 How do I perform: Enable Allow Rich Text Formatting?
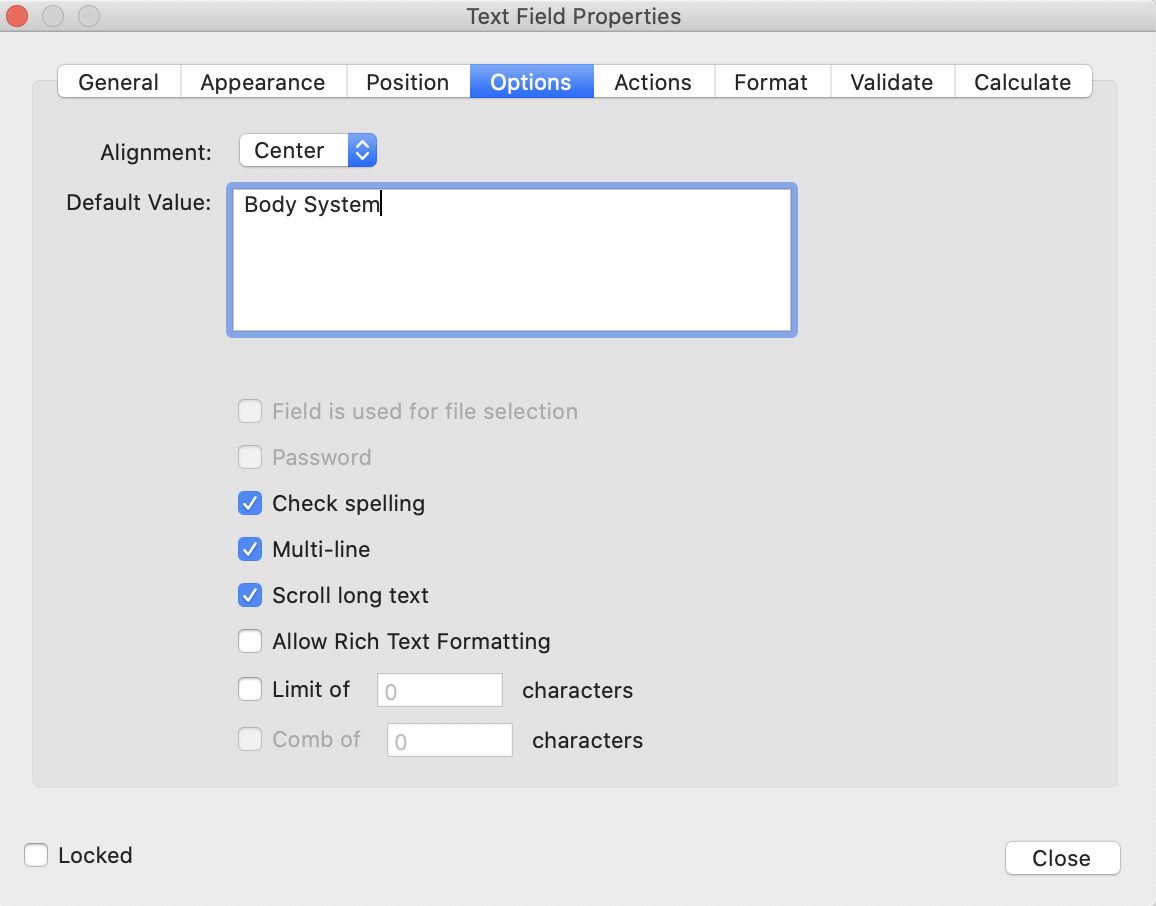pos(249,641)
